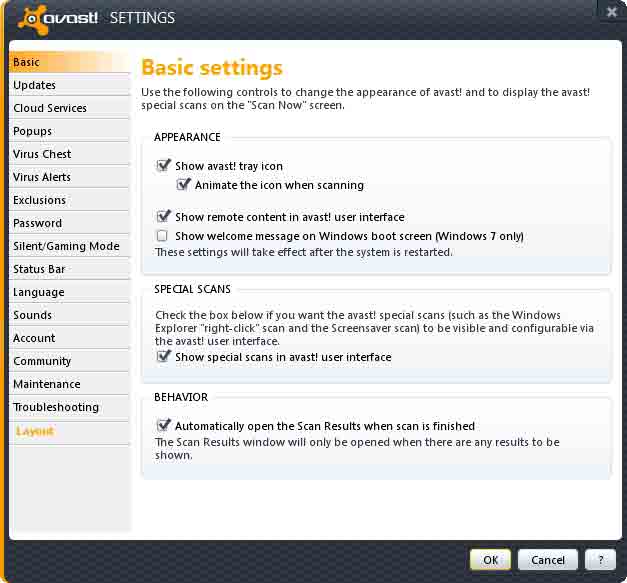The width and height of the screenshot is (627, 583).
Task: Click the Basic settings heading
Action: (x=212, y=68)
